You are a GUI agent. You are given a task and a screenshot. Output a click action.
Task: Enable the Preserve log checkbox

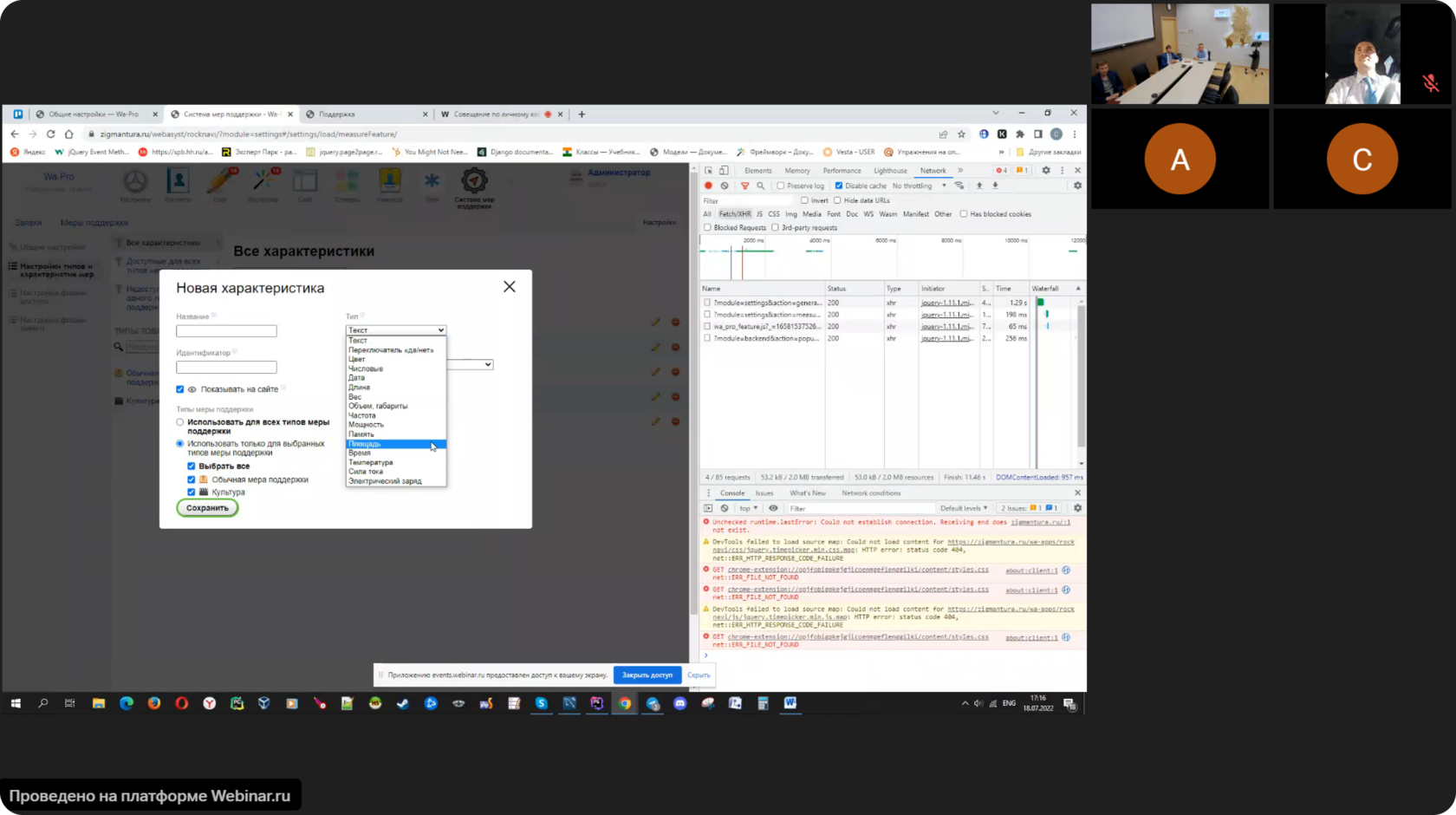(x=781, y=186)
